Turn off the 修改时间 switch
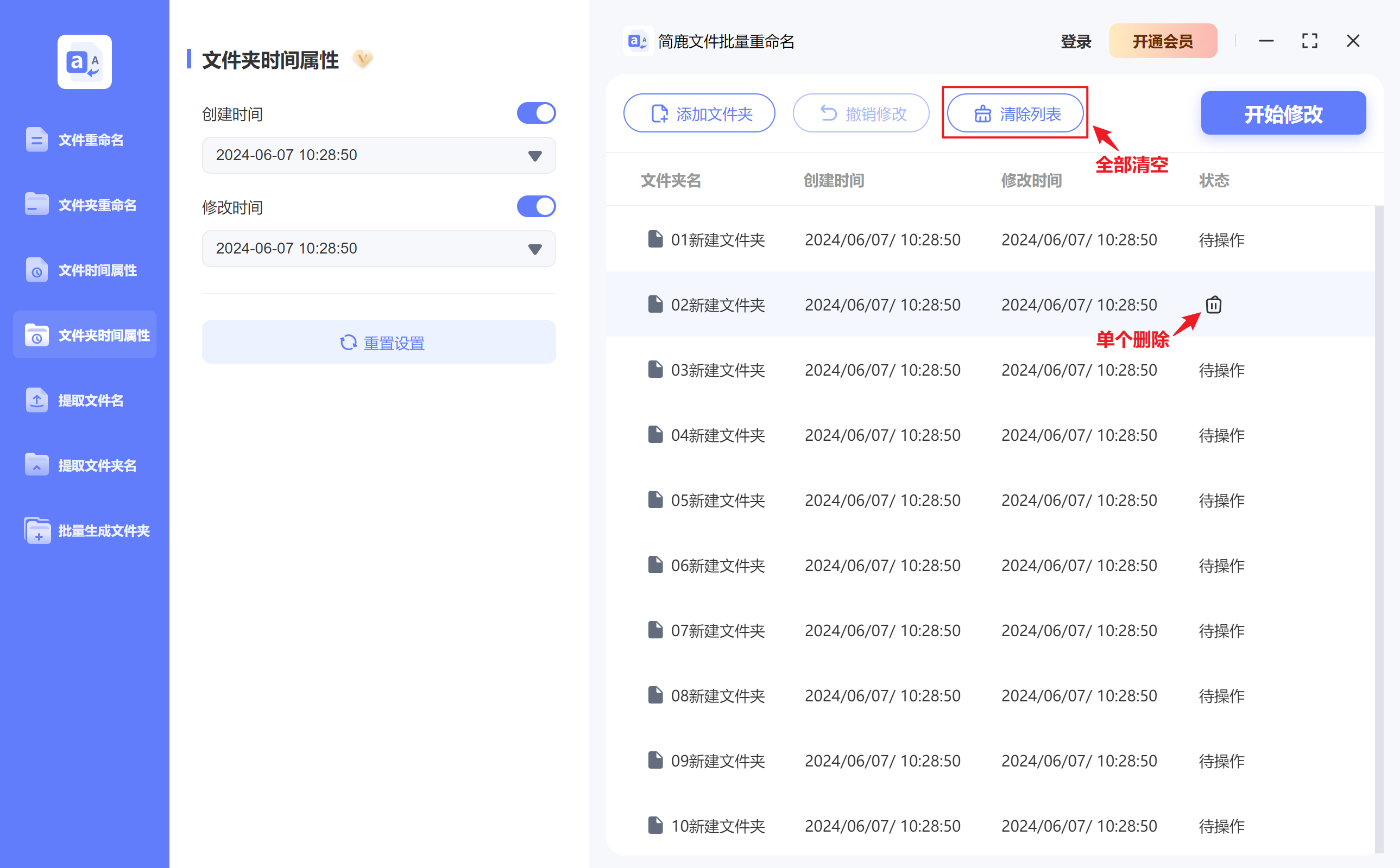This screenshot has width=1400, height=868. (536, 206)
